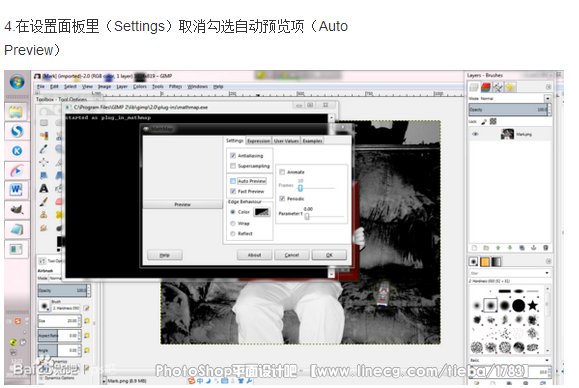Click the About button

pos(254,255)
